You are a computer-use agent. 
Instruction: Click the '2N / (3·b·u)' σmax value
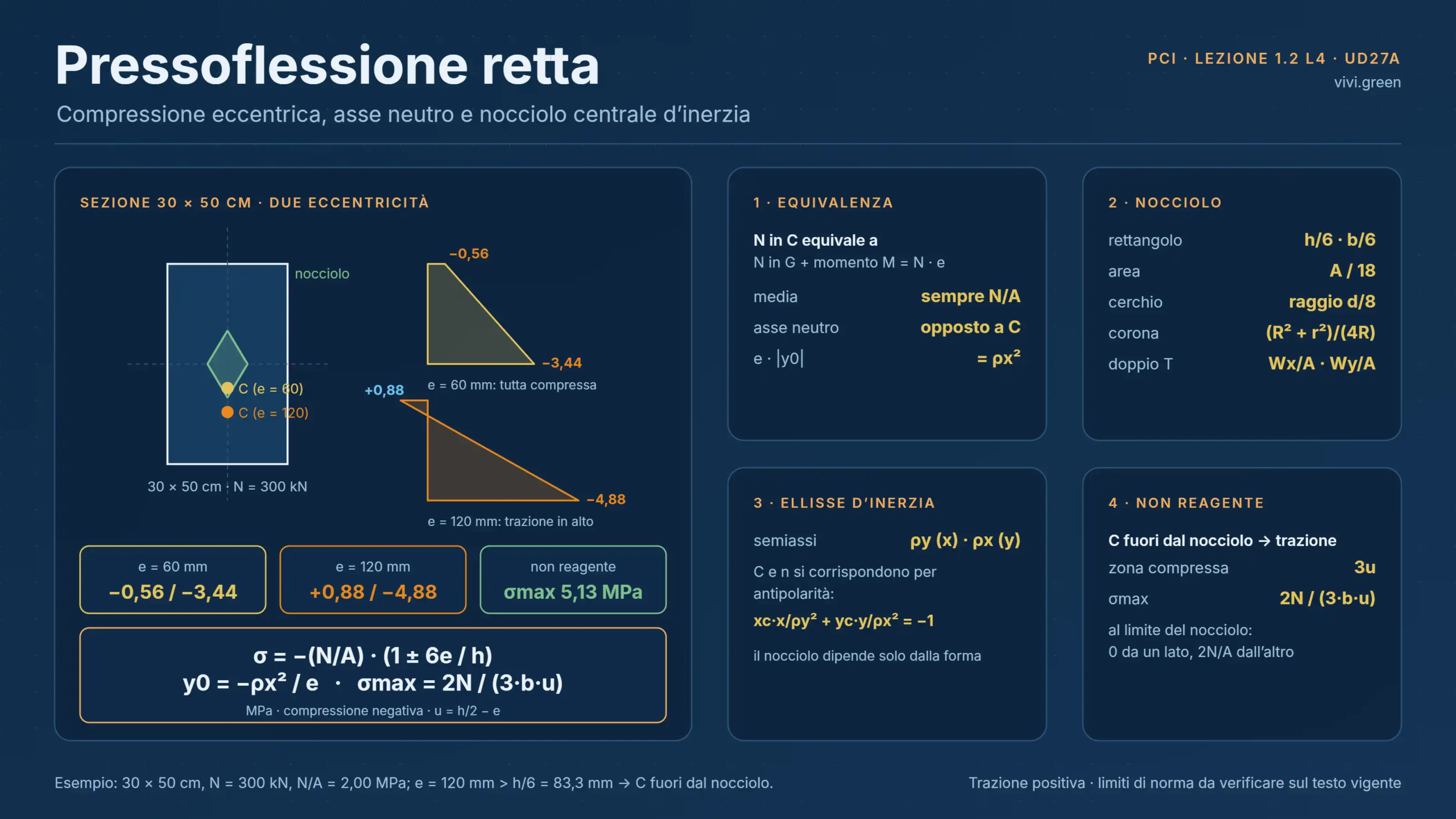1327,598
